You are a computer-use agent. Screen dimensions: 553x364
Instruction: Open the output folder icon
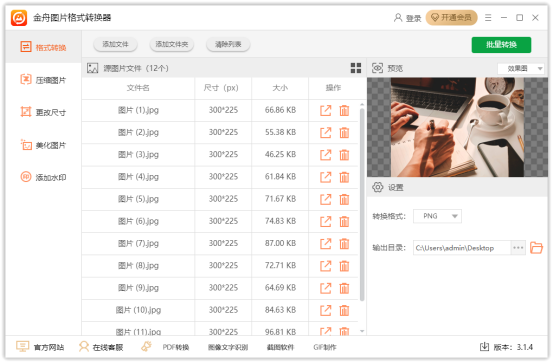(536, 248)
